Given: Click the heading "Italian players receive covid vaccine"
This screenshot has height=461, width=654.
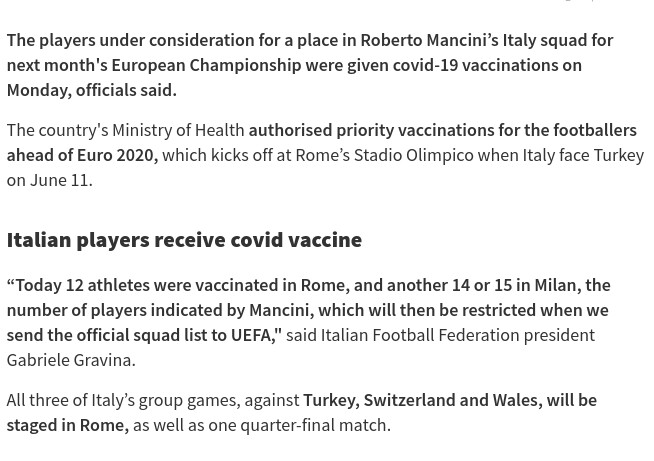Looking at the screenshot, I should click(184, 240).
